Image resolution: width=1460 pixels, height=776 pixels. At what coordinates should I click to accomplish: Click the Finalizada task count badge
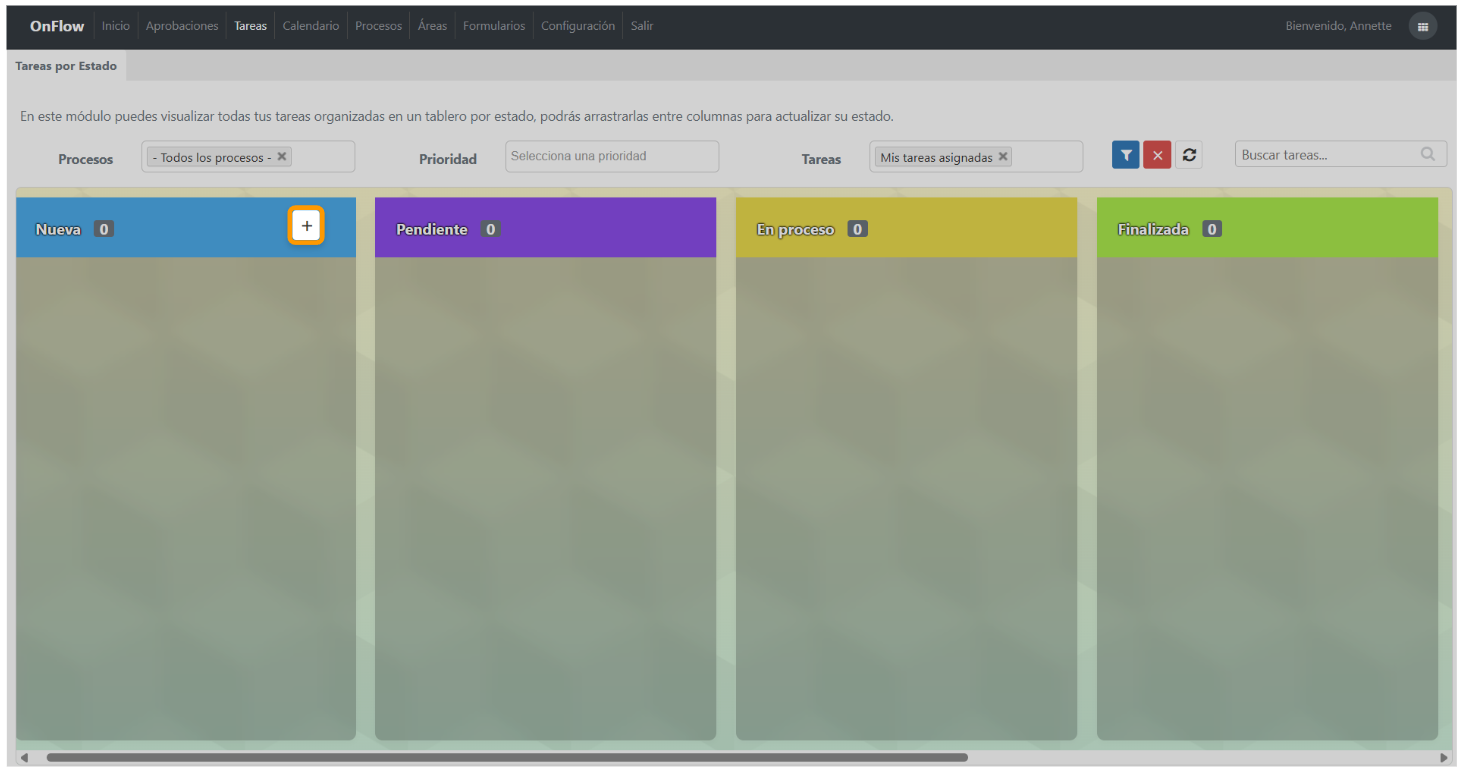coord(1212,229)
